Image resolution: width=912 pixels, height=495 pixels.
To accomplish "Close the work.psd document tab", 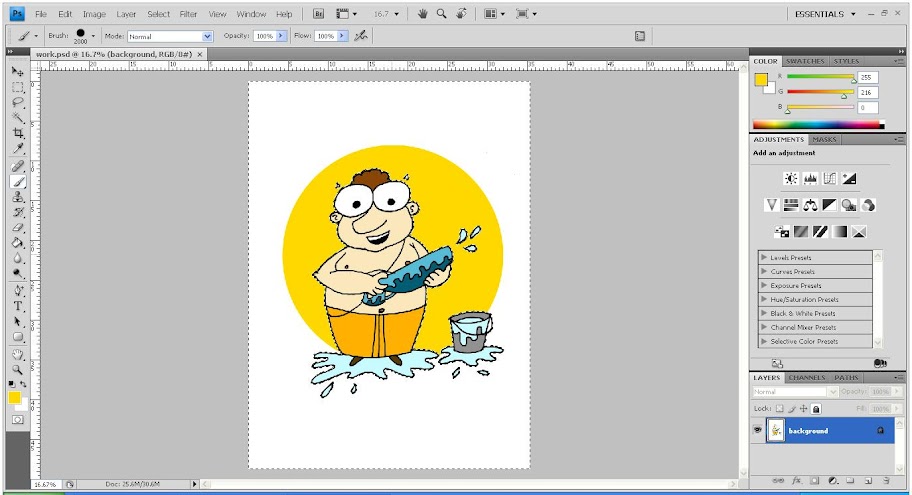I will (x=200, y=54).
